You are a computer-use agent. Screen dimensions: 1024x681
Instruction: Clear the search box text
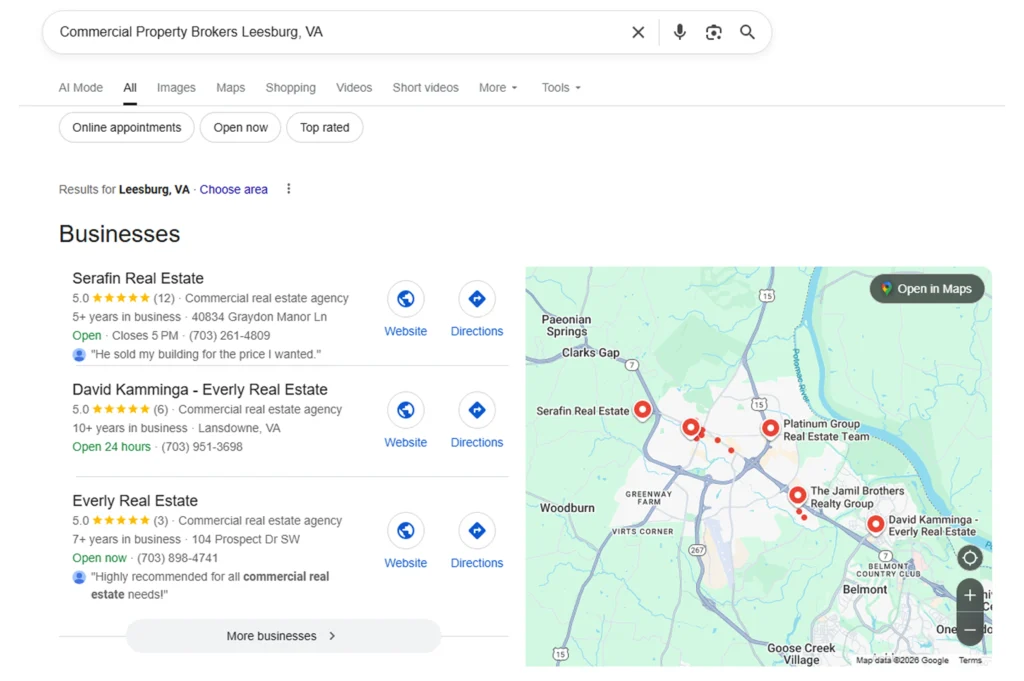point(638,32)
